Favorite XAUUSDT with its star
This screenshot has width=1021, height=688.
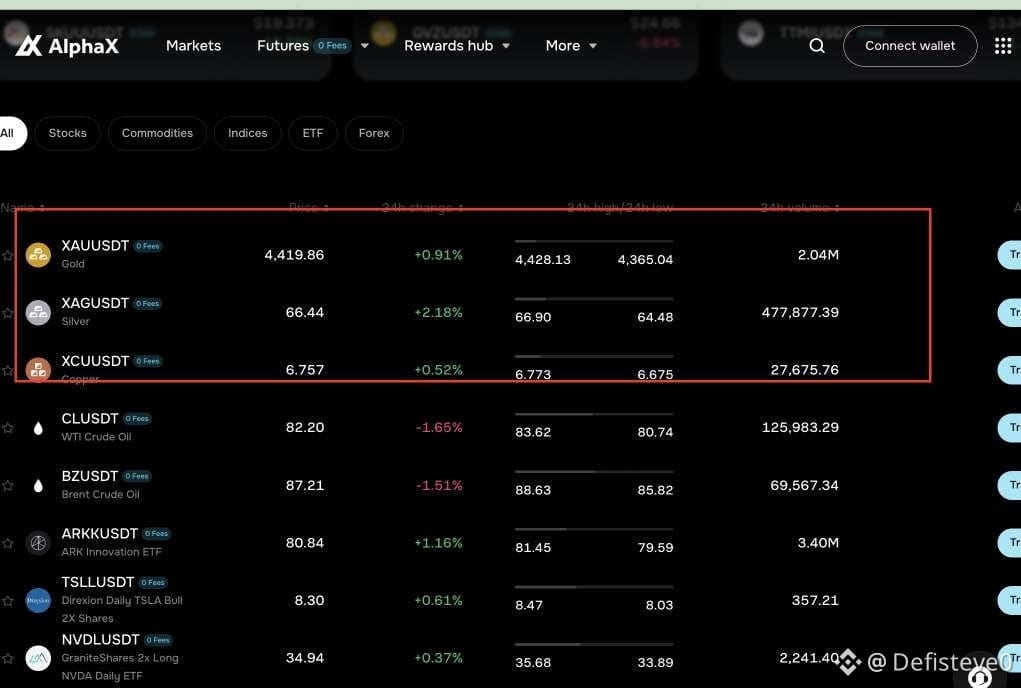point(7,256)
